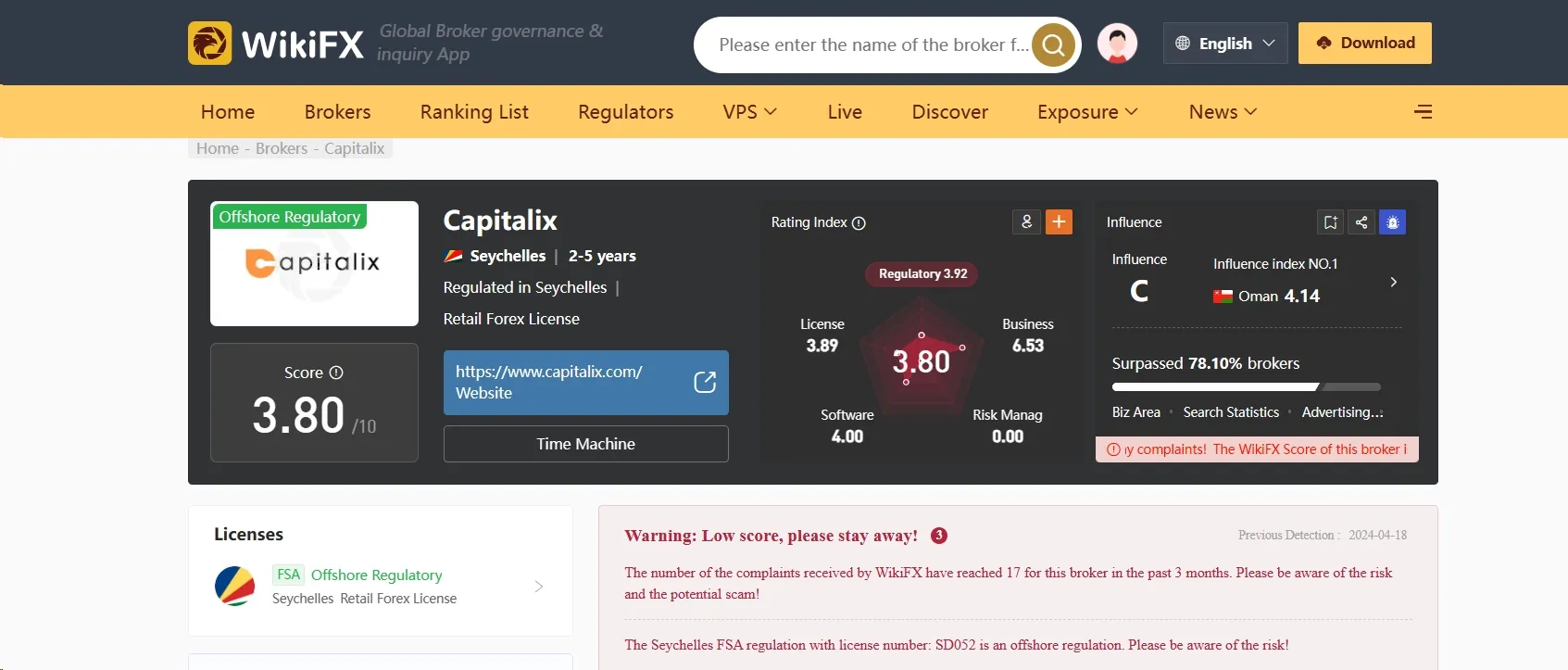Click the warning count badge 3
Viewport: 1568px width, 670px height.
tap(939, 536)
